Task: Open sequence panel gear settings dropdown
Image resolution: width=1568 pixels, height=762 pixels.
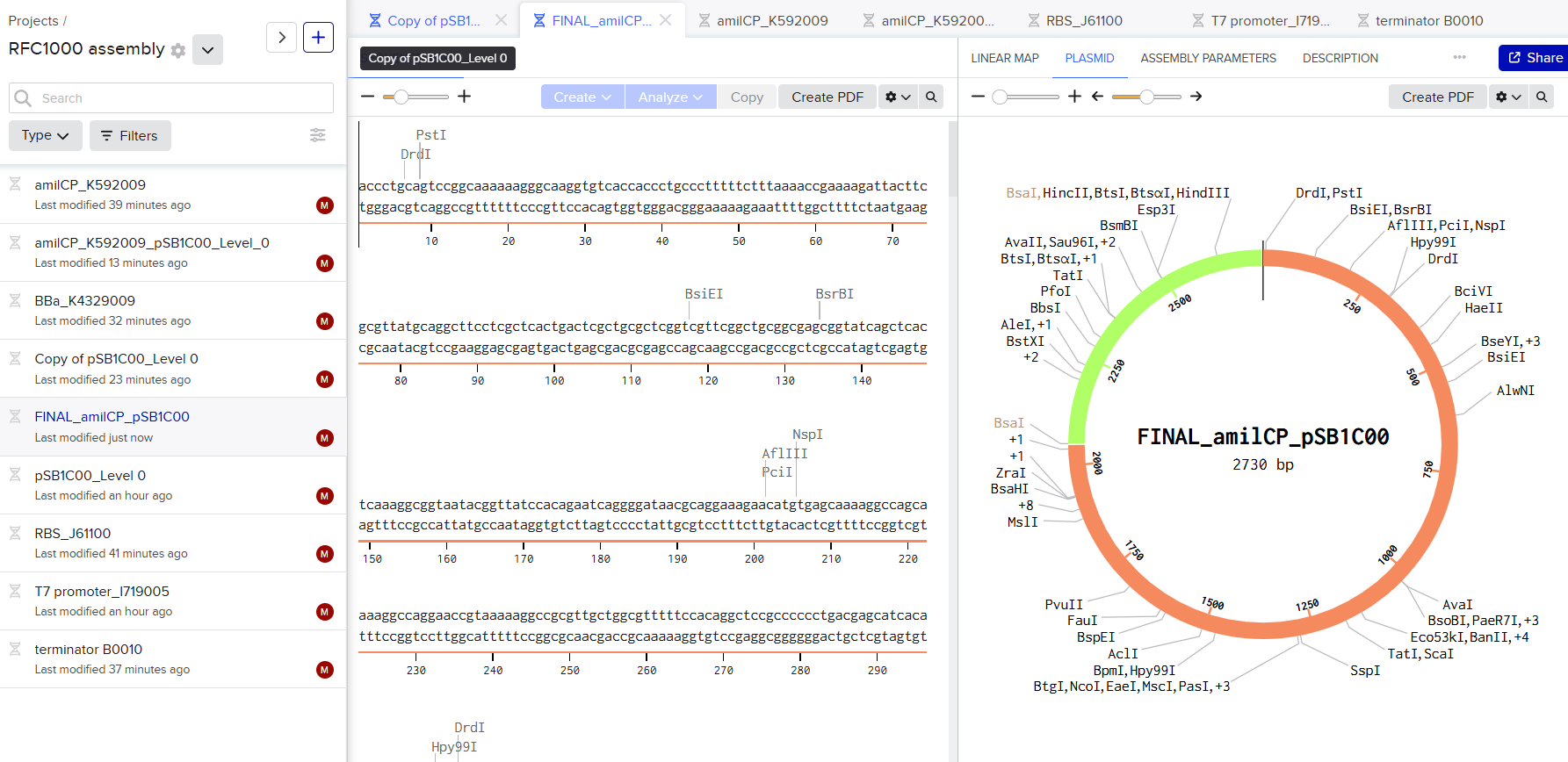Action: (898, 97)
